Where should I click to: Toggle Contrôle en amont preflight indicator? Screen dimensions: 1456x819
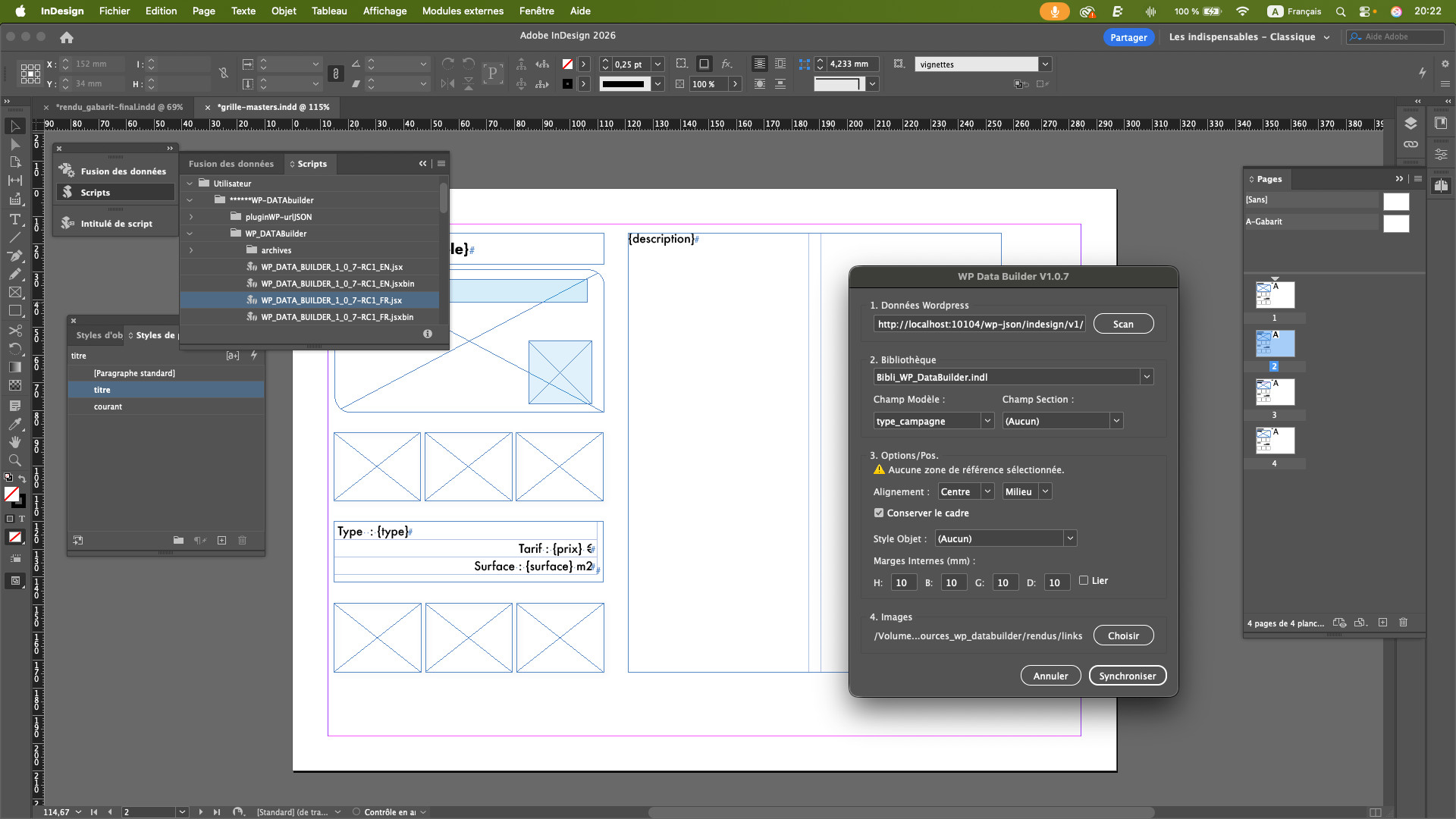(x=356, y=812)
